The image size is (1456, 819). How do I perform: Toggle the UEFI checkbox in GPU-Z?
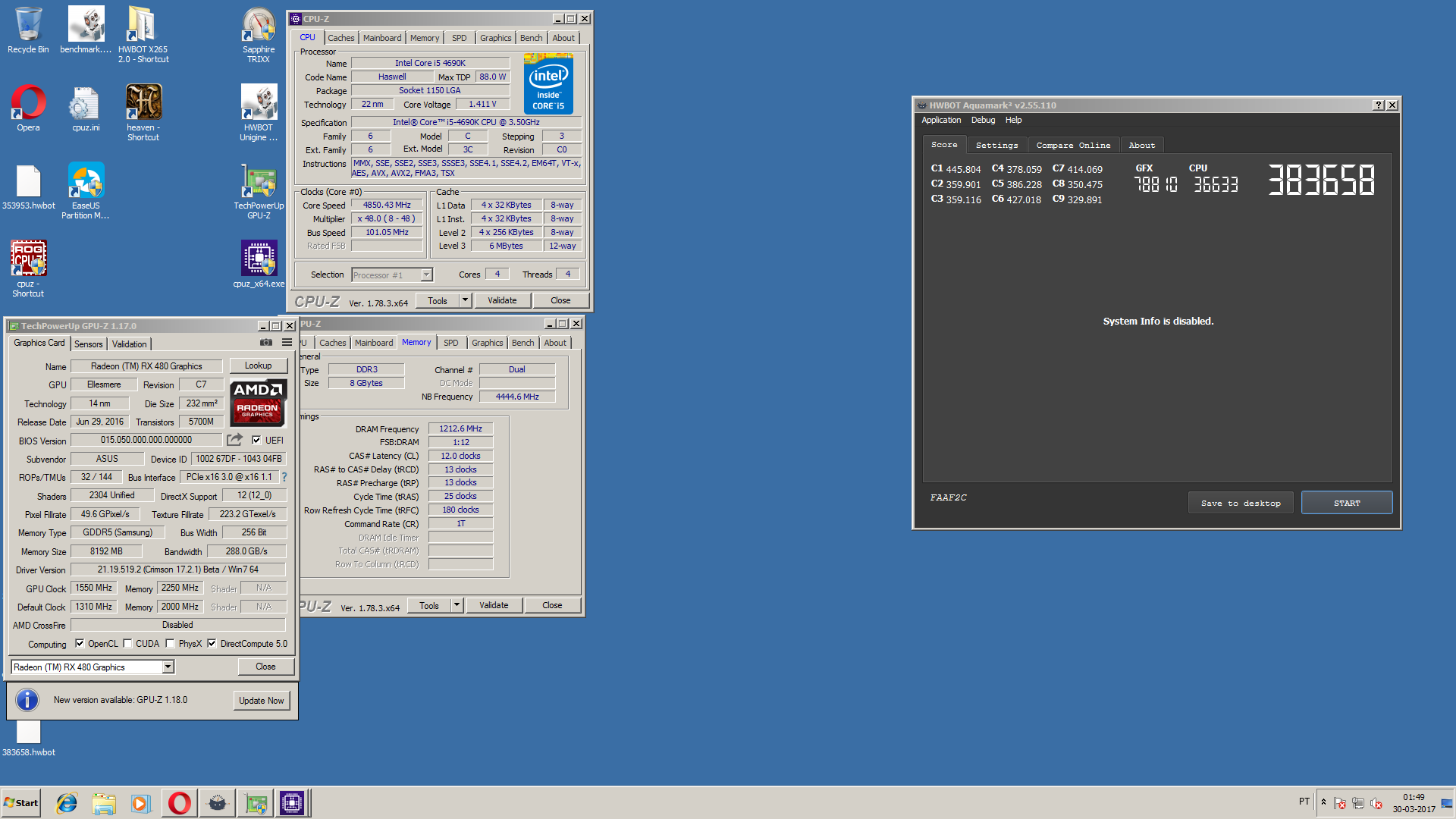point(256,440)
